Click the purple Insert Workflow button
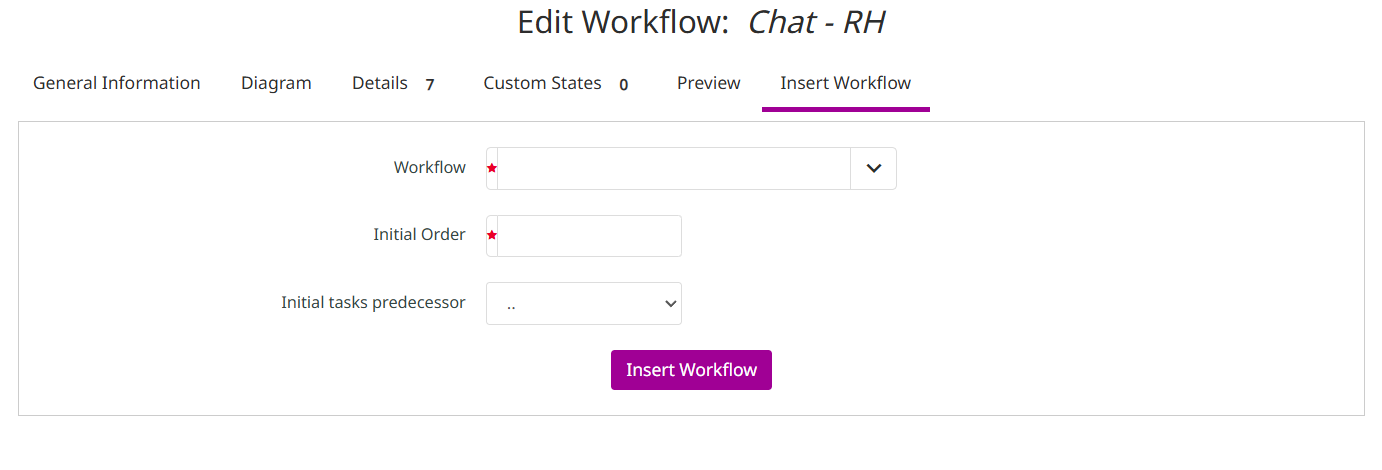Viewport: 1382px width, 470px height. tap(691, 370)
